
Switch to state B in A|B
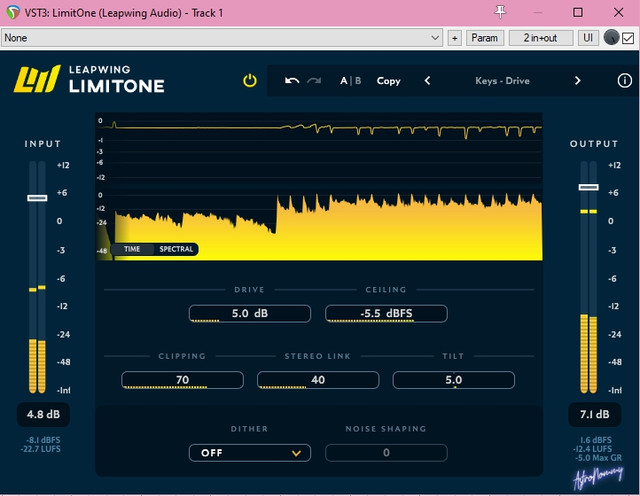[x=358, y=80]
